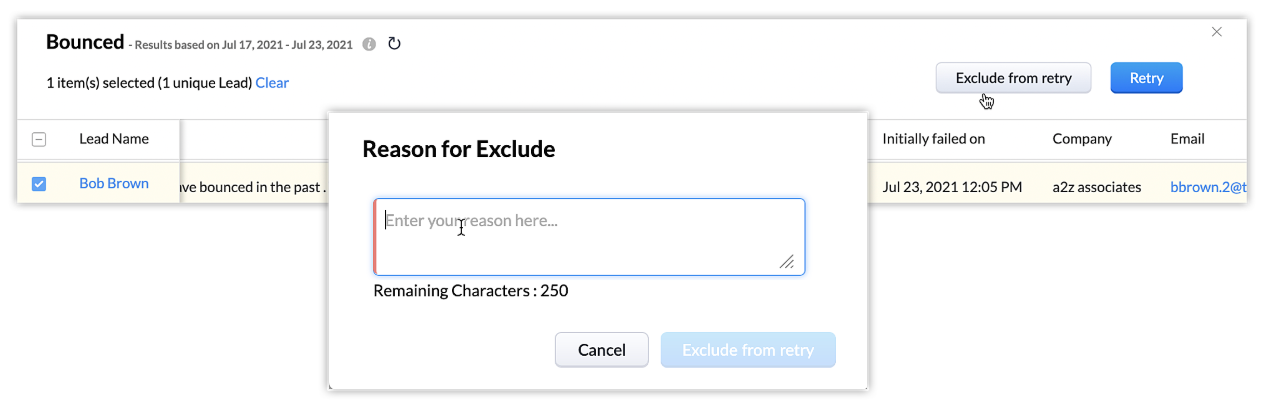1264x406 pixels.
Task: Open the Bob Brown lead record
Action: pos(114,184)
